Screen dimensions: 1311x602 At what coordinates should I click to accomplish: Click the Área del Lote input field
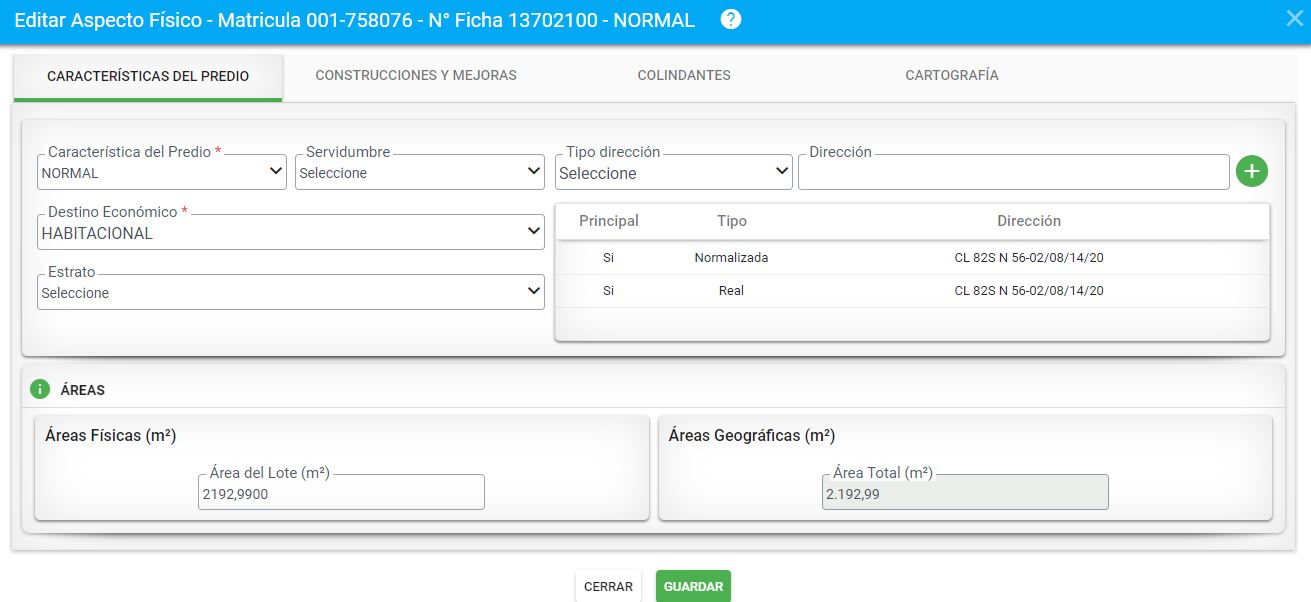point(340,493)
